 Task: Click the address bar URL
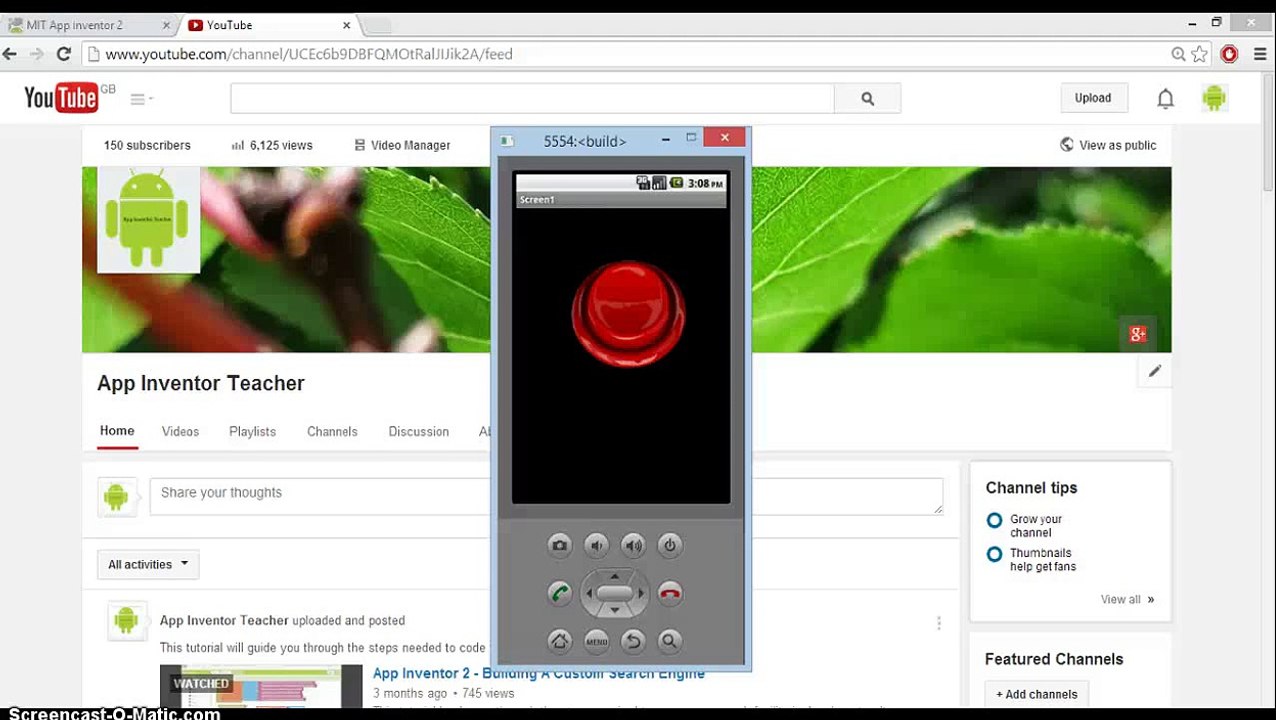pyautogui.click(x=309, y=54)
